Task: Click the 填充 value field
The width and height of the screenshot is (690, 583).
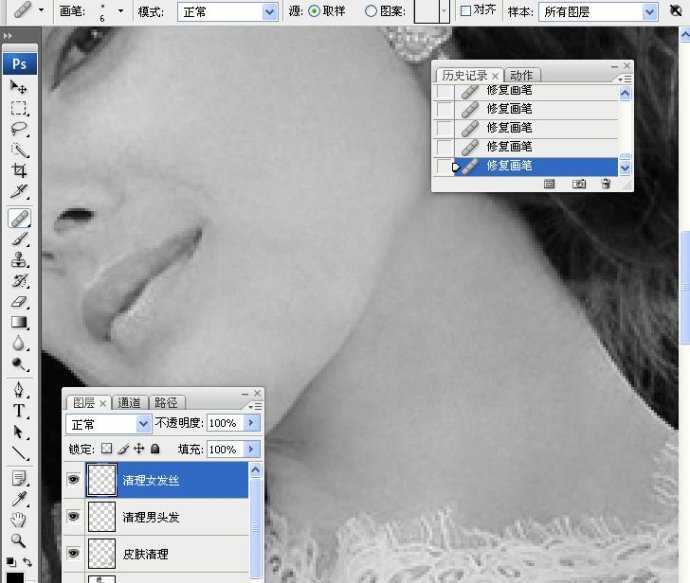Action: tap(225, 449)
